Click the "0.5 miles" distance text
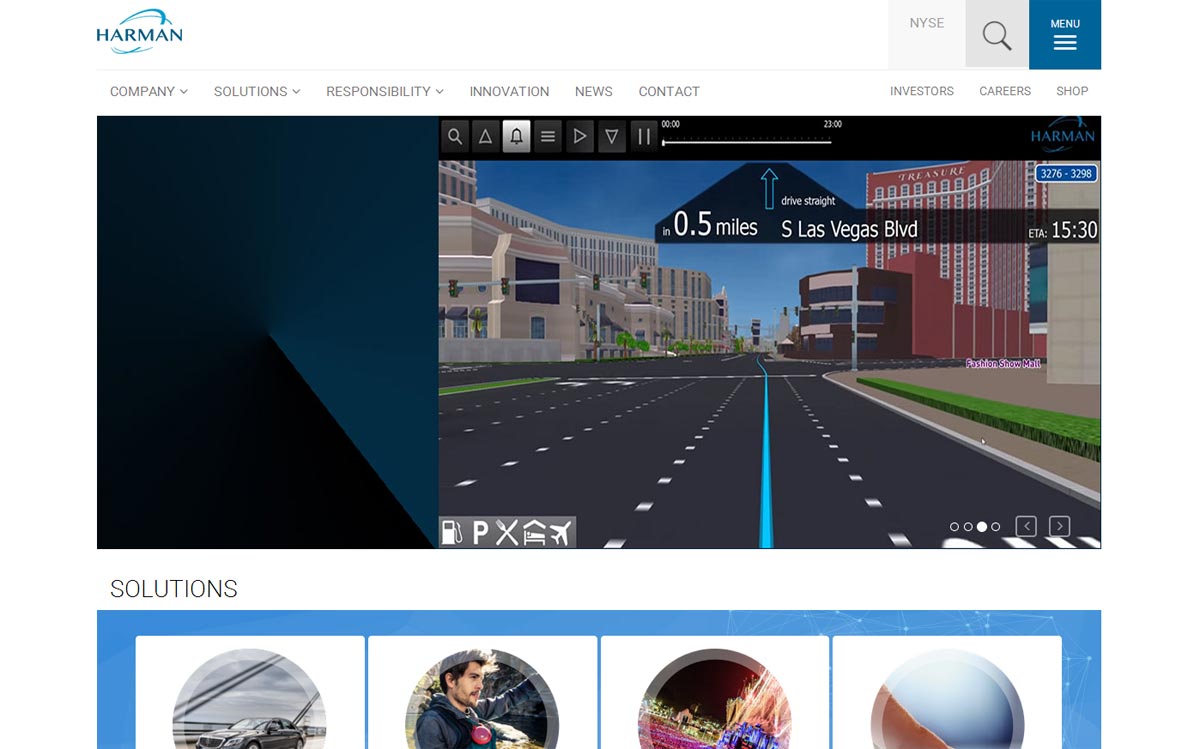Image resolution: width=1200 pixels, height=749 pixels. pyautogui.click(x=716, y=225)
